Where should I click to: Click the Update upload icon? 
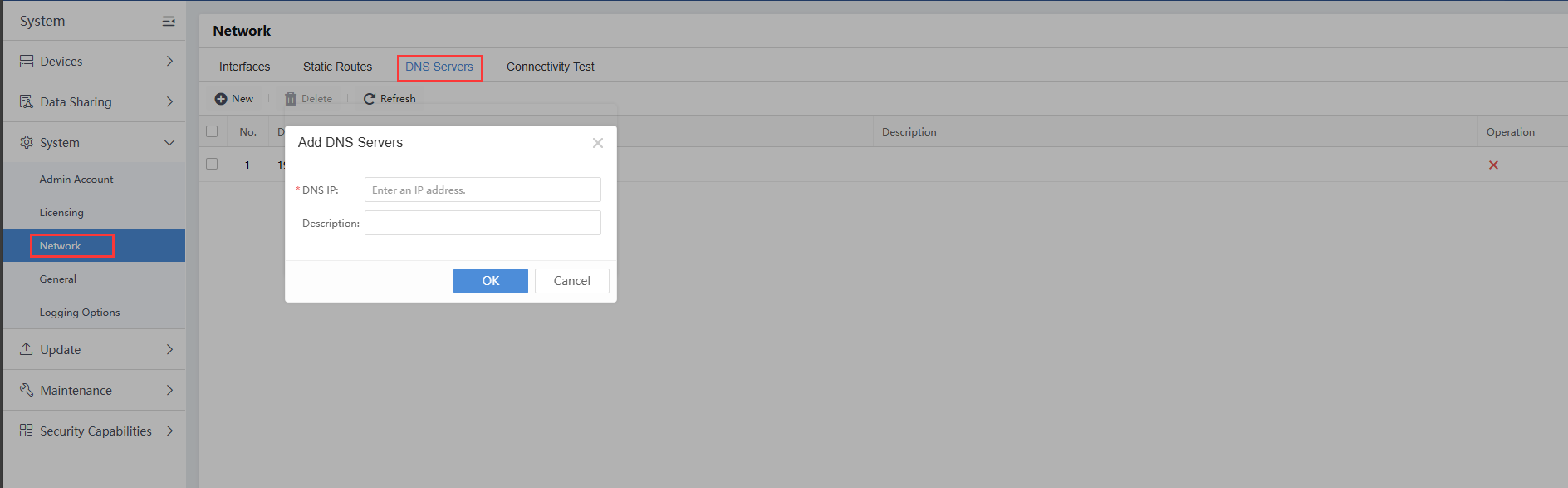(27, 349)
